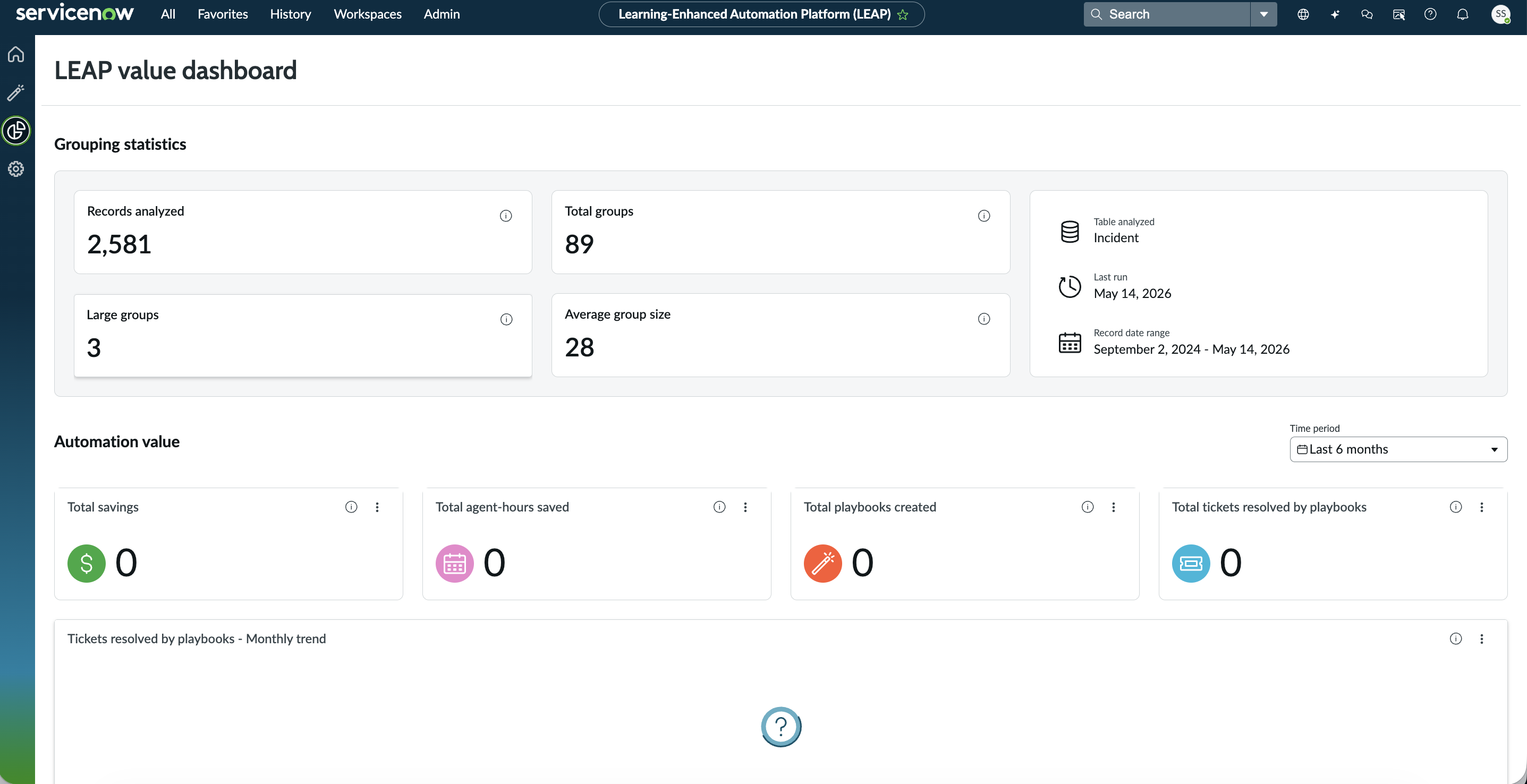Click the LEAP value dashboard heading

175,71
